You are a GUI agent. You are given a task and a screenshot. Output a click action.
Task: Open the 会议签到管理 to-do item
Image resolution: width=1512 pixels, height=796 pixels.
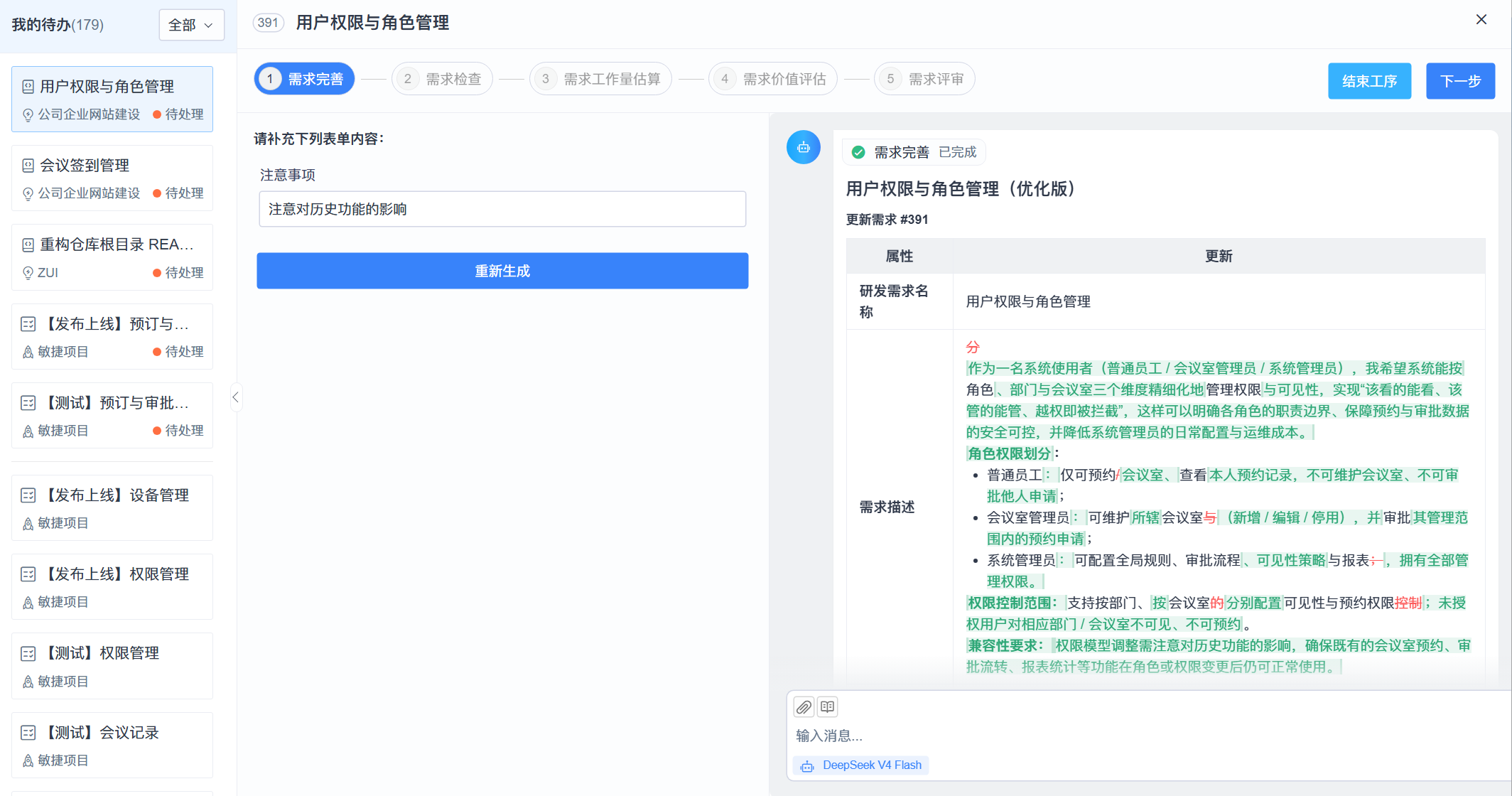click(112, 178)
